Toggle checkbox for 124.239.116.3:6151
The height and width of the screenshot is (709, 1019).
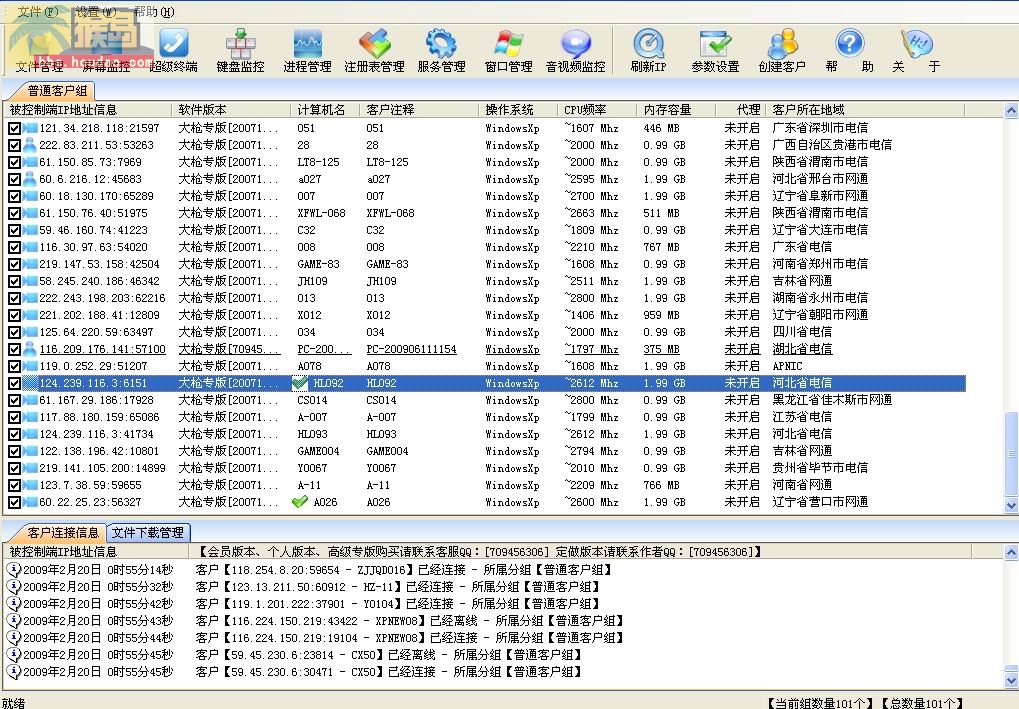[14, 383]
